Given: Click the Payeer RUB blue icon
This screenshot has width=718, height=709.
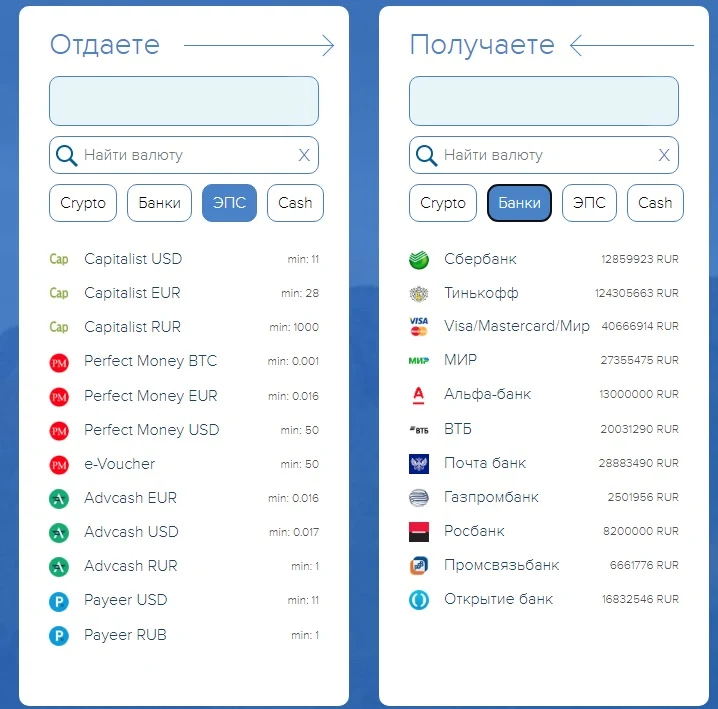Looking at the screenshot, I should pyautogui.click(x=59, y=636).
